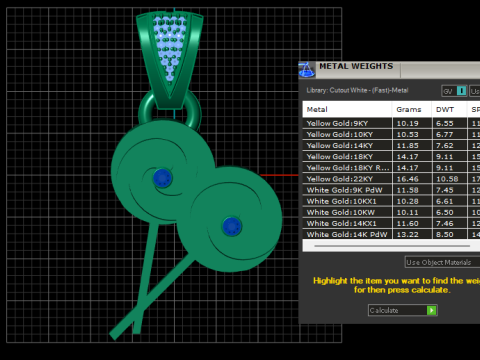
Task: Click the Use Object Materials button
Action: point(442,262)
